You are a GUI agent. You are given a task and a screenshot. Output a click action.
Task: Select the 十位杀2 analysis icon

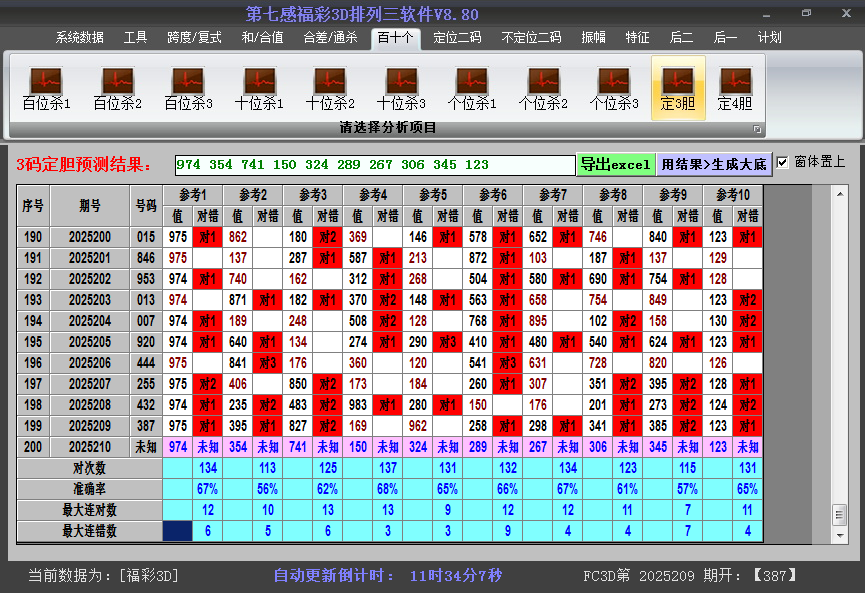[x=330, y=88]
